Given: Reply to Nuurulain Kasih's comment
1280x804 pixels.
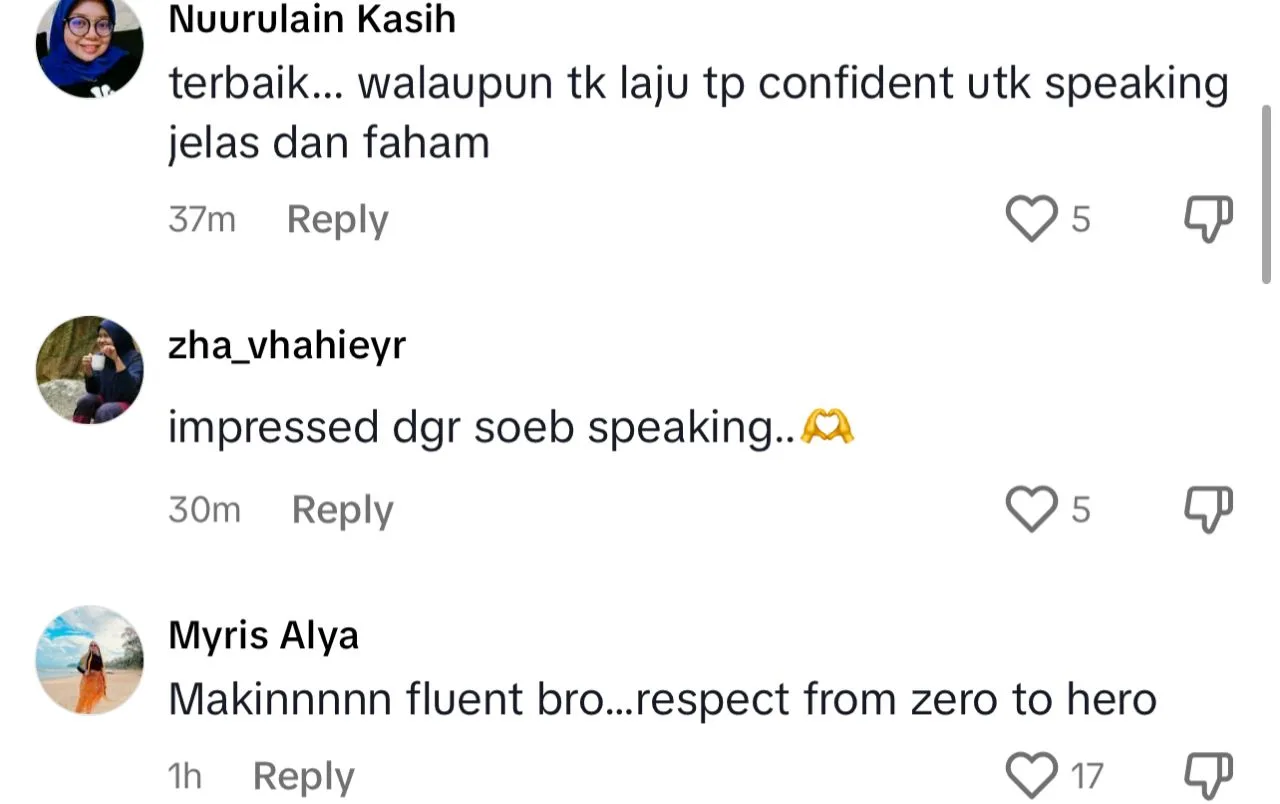Looking at the screenshot, I should click(x=337, y=219).
